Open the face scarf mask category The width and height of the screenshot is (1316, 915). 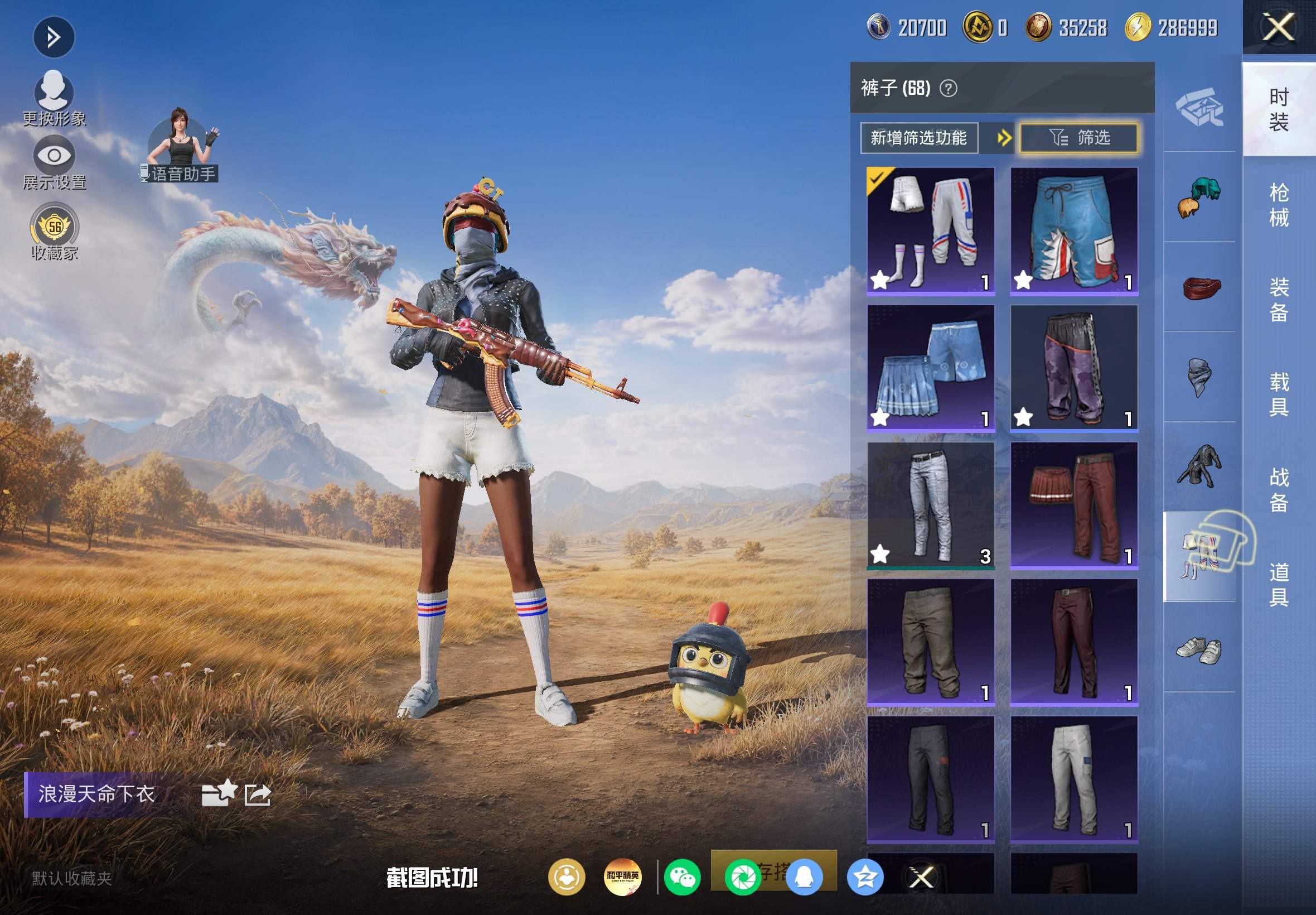1199,377
